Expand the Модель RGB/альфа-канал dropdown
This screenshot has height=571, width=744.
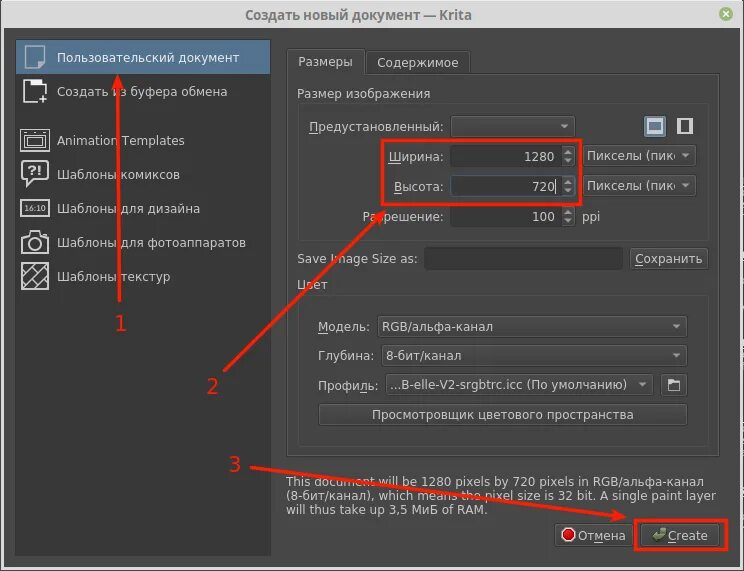coord(532,327)
